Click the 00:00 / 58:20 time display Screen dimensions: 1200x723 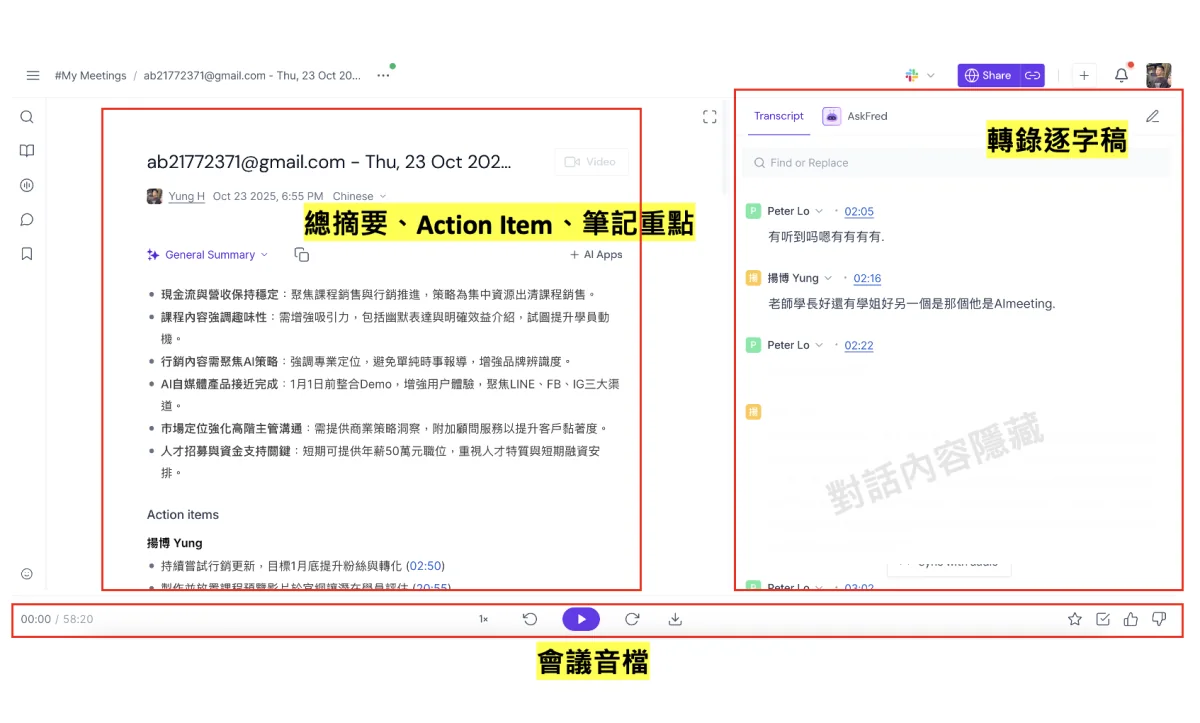point(57,619)
